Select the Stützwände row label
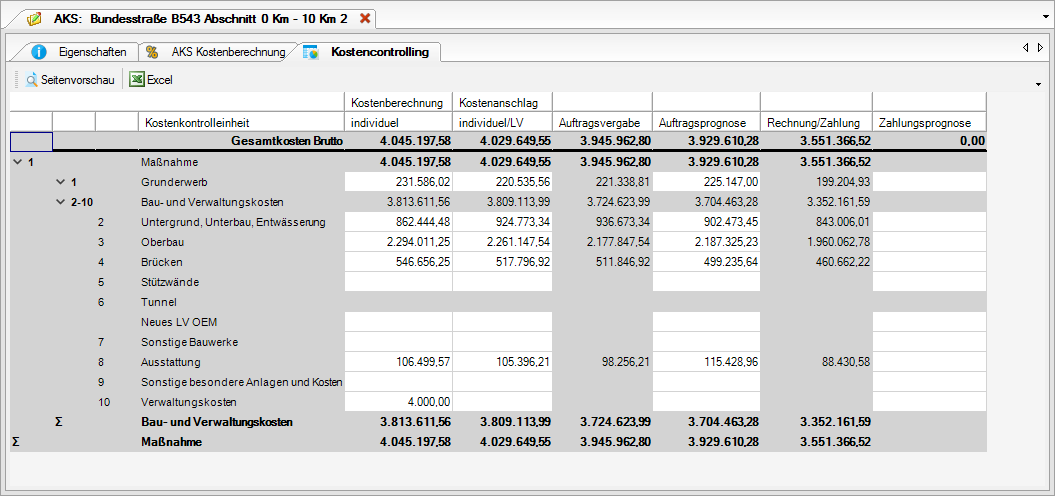1055x496 pixels. tap(170, 282)
